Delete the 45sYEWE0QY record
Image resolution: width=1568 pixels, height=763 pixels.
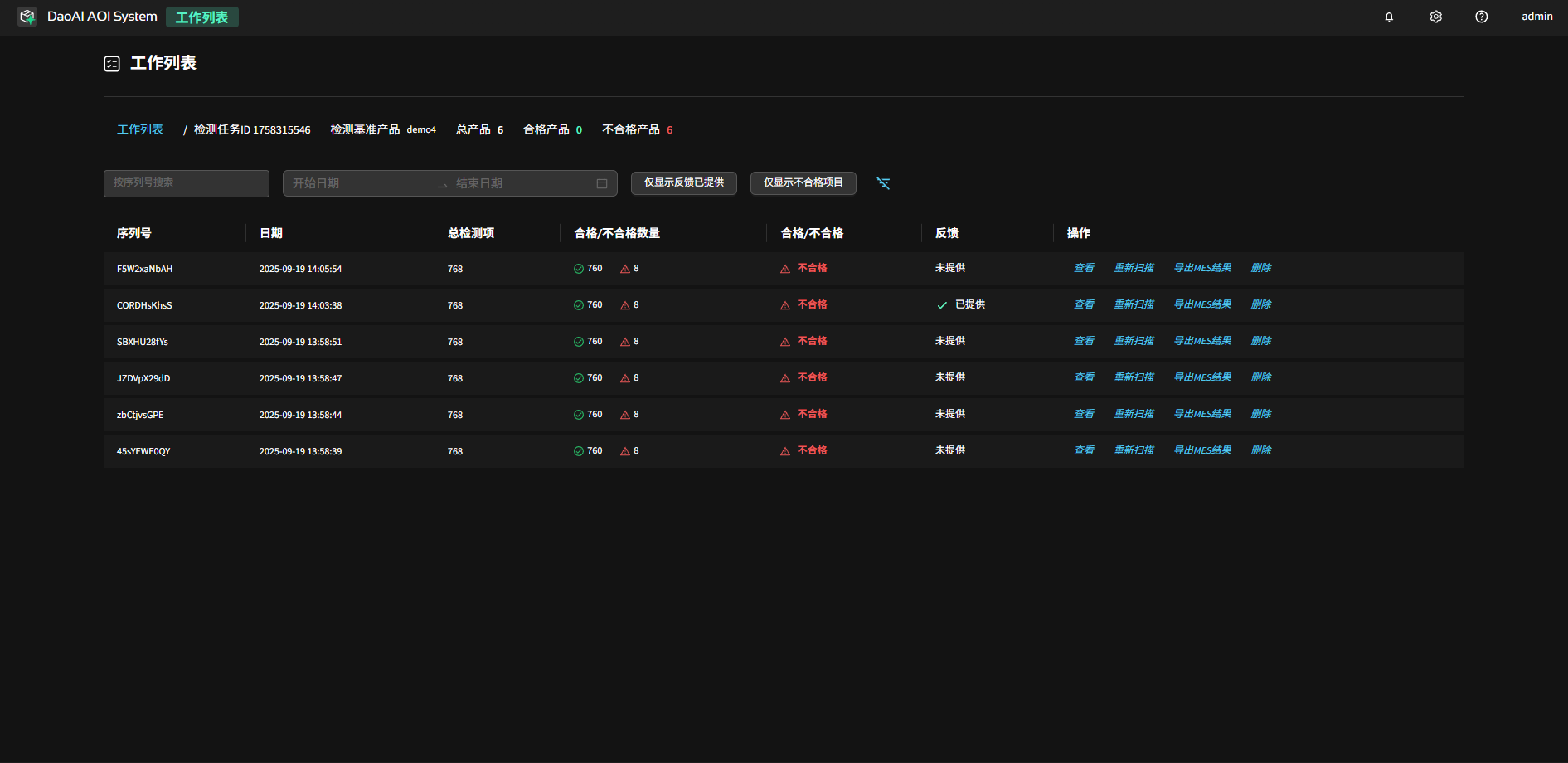pos(1260,450)
